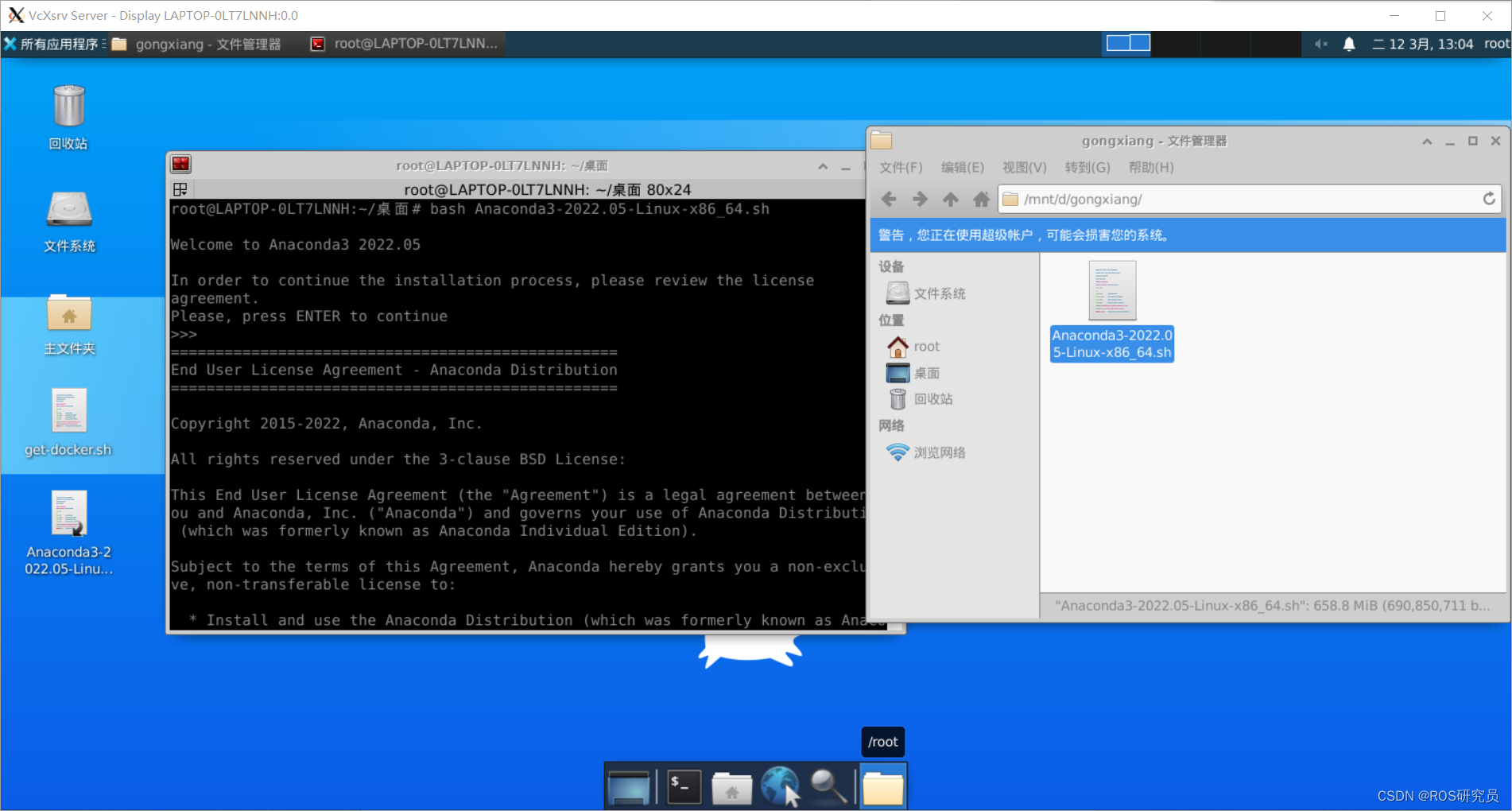
Task: Navigate back using file manager's back arrow
Action: tap(888, 199)
